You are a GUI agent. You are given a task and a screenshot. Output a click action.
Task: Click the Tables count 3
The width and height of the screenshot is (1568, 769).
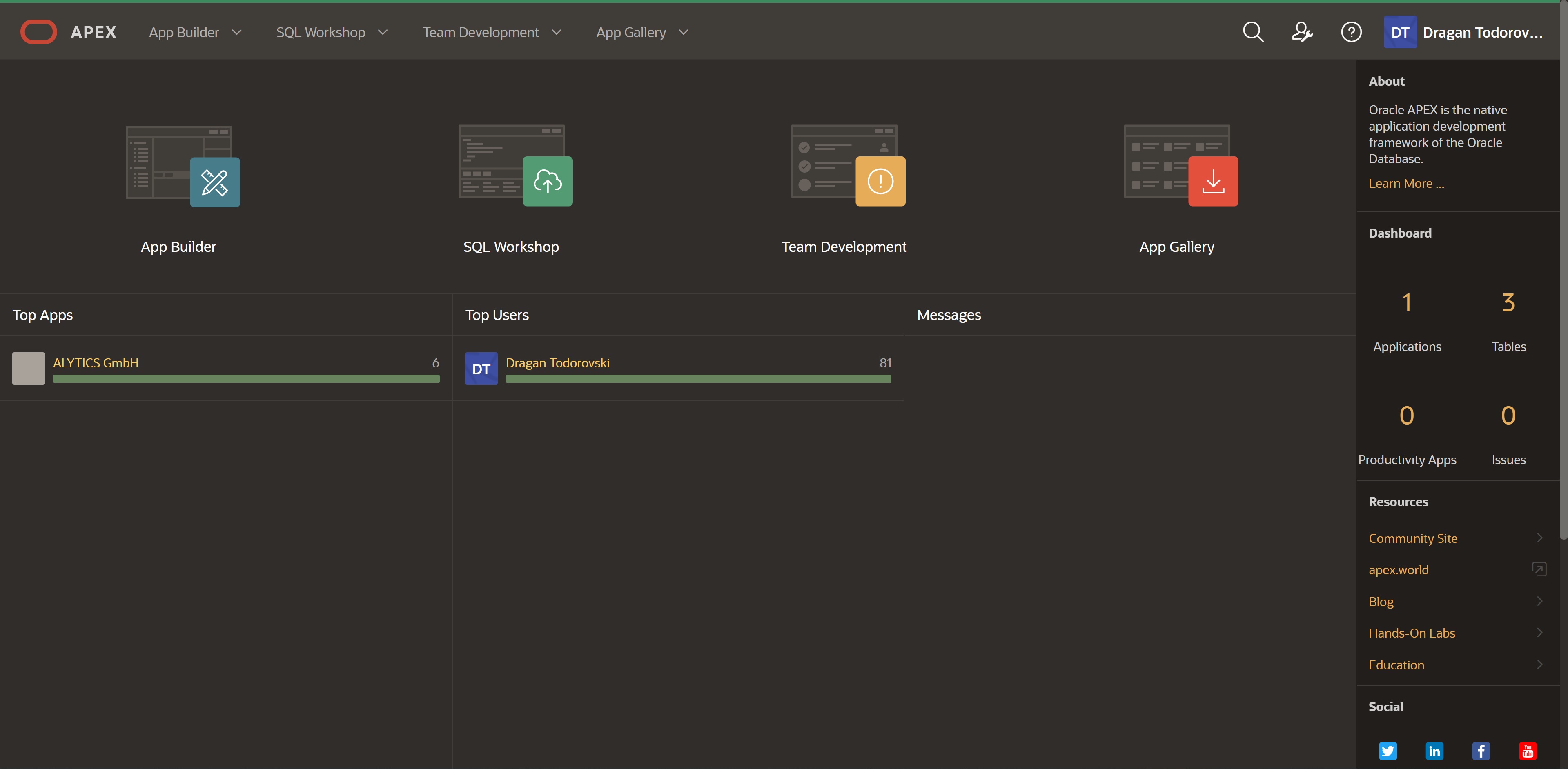(x=1508, y=302)
